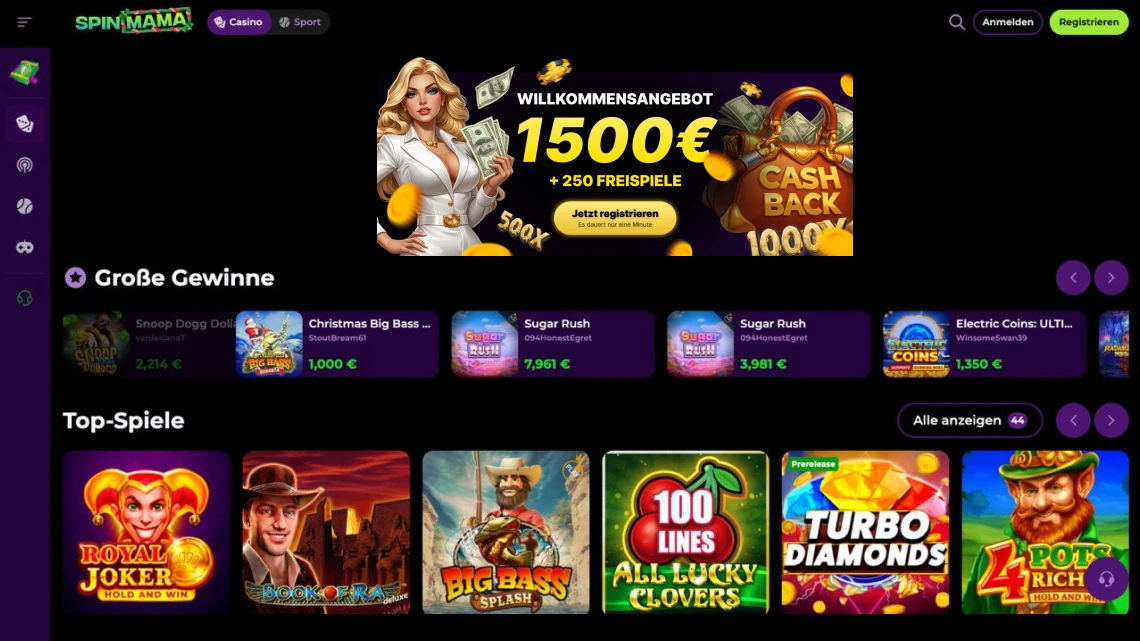Show next Top-Spiele games
The width and height of the screenshot is (1140, 641).
tap(1111, 421)
